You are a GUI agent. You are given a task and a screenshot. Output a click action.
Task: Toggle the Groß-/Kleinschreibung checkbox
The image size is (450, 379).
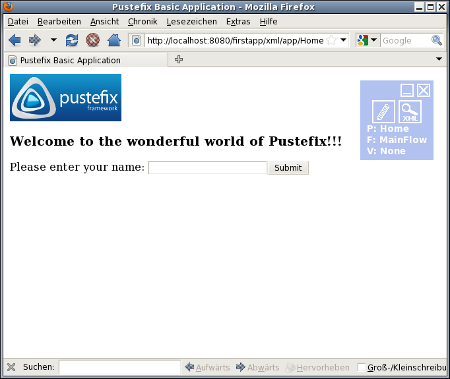361,367
